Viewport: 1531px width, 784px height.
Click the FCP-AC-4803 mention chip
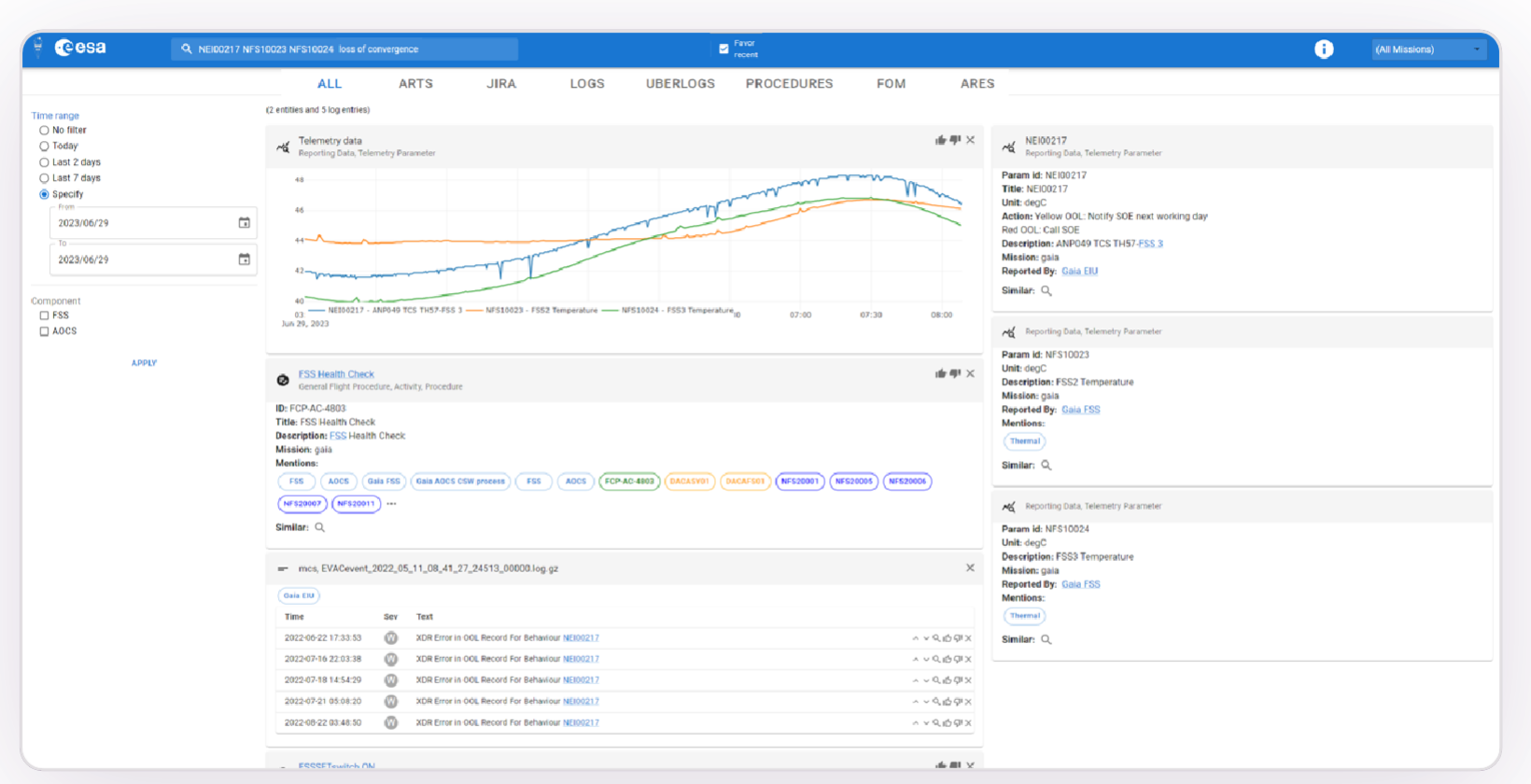[x=629, y=482]
